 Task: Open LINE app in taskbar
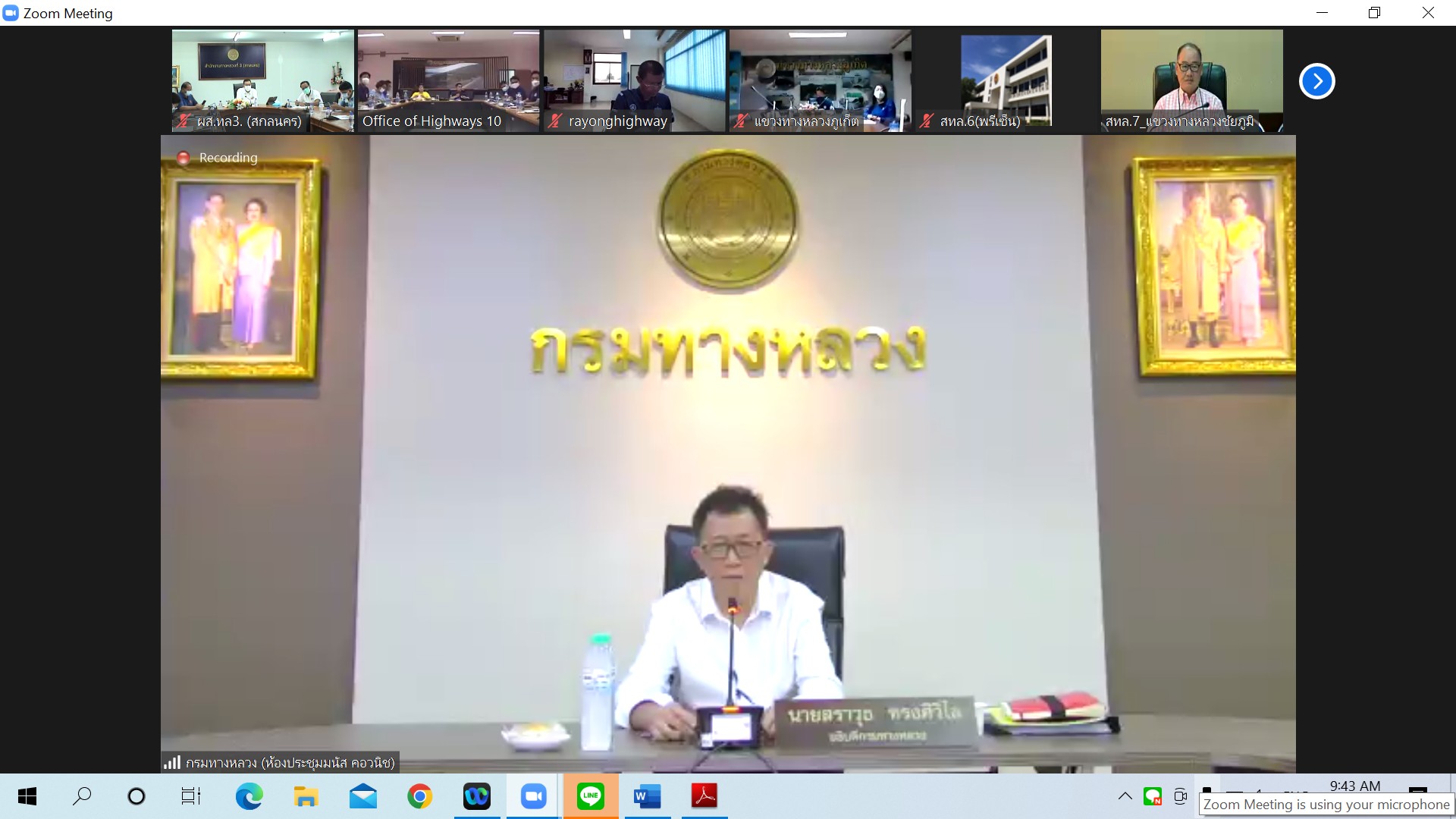coord(591,796)
